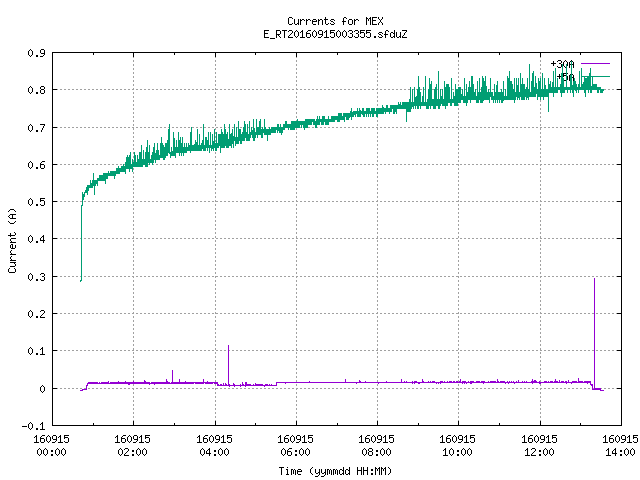Image resolution: width=640 pixels, height=480 pixels.
Task: Click the 160915 02:00 x-axis label
Action: 132,445
